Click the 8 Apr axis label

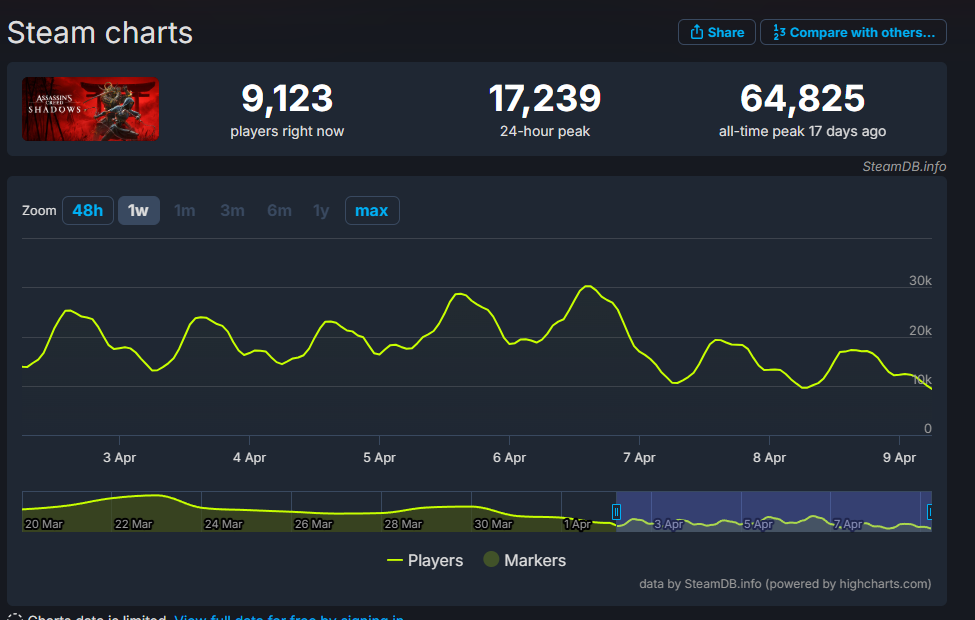(x=769, y=458)
